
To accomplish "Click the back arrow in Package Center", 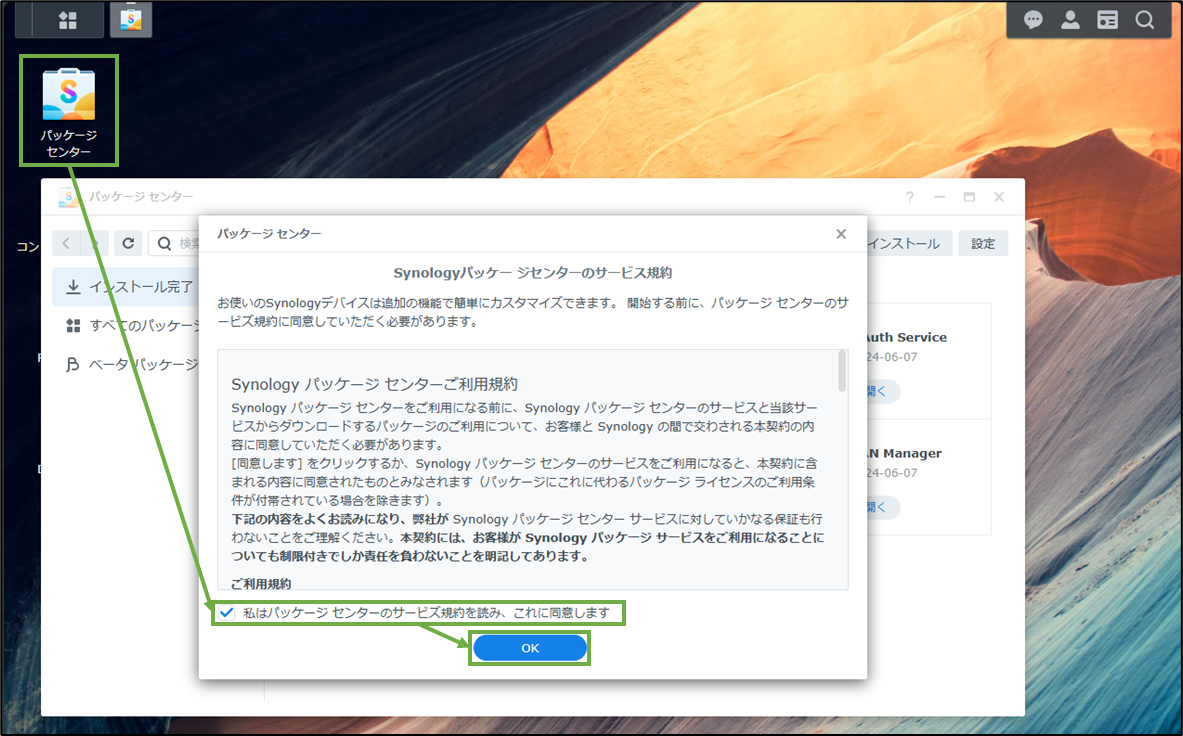I will [66, 243].
